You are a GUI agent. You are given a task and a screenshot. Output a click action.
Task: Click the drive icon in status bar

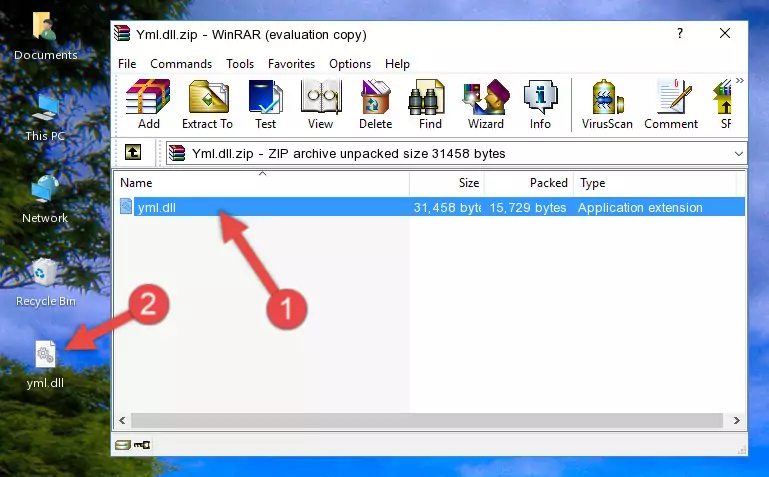[x=123, y=445]
